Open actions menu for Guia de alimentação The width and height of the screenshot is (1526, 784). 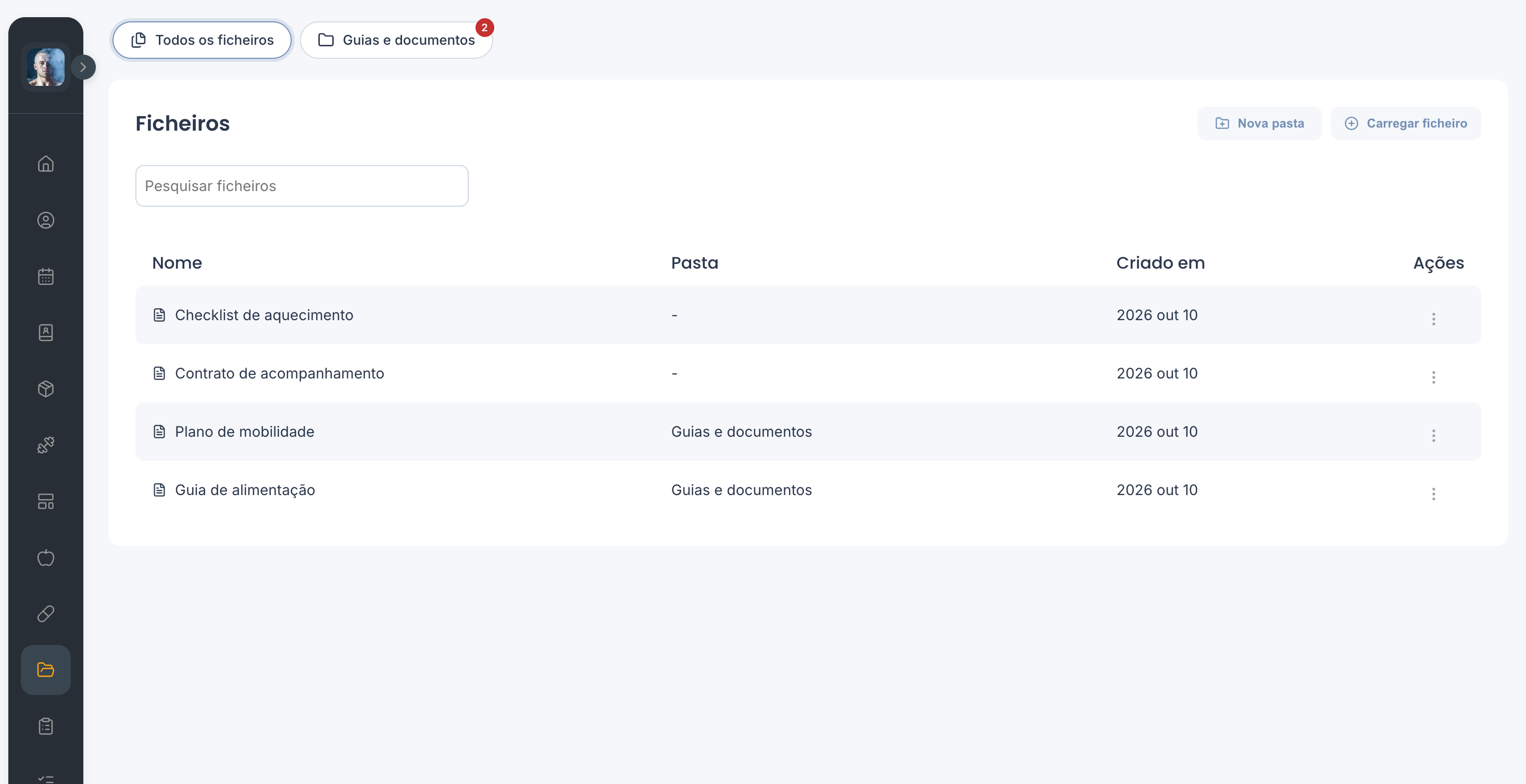pyautogui.click(x=1434, y=494)
